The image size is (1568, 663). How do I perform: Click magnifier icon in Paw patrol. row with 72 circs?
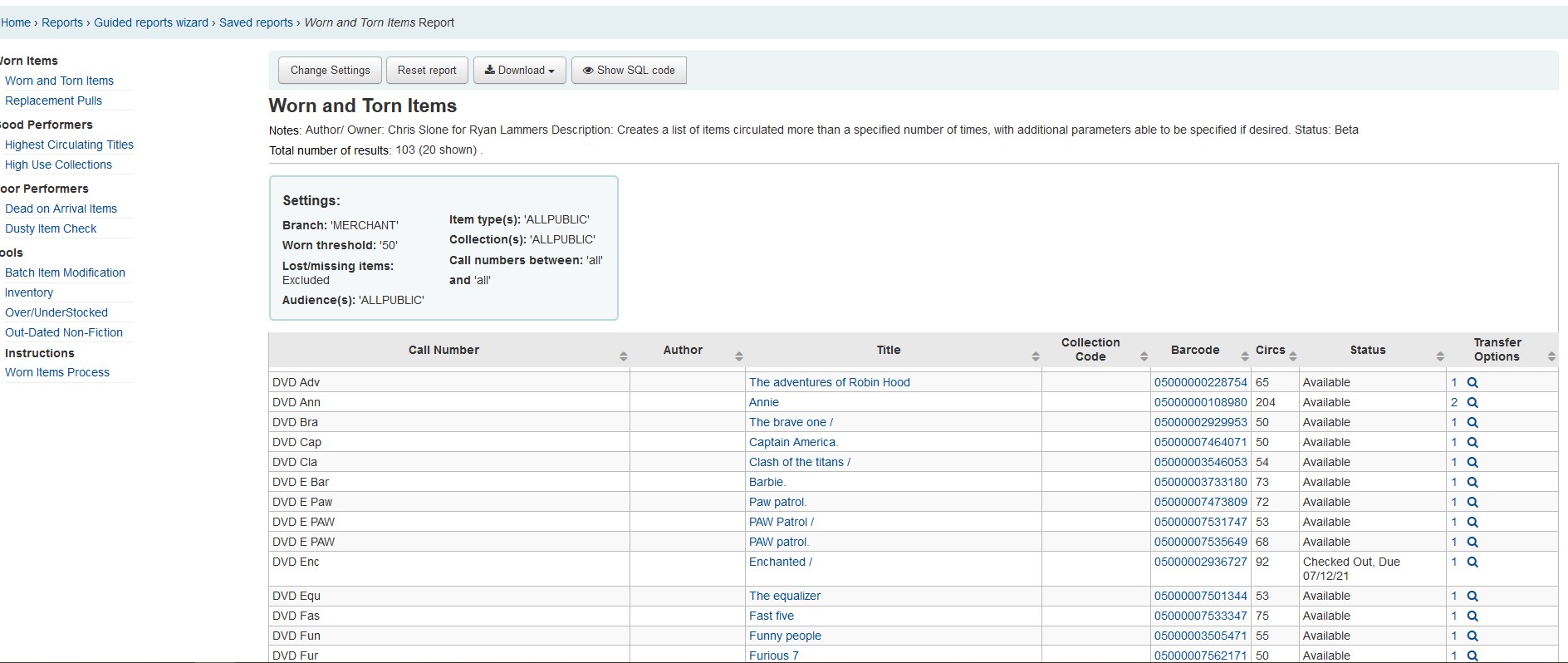(x=1472, y=503)
